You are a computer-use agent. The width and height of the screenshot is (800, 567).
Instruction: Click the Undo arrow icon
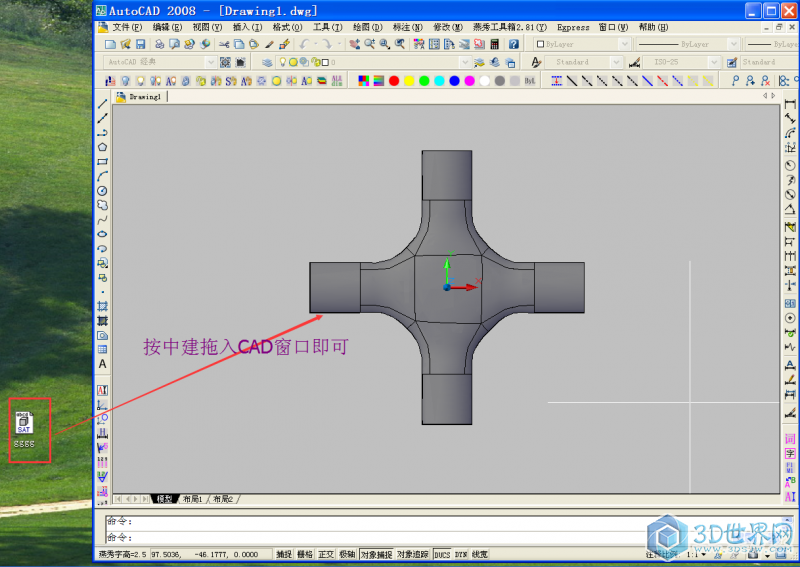click(x=305, y=44)
